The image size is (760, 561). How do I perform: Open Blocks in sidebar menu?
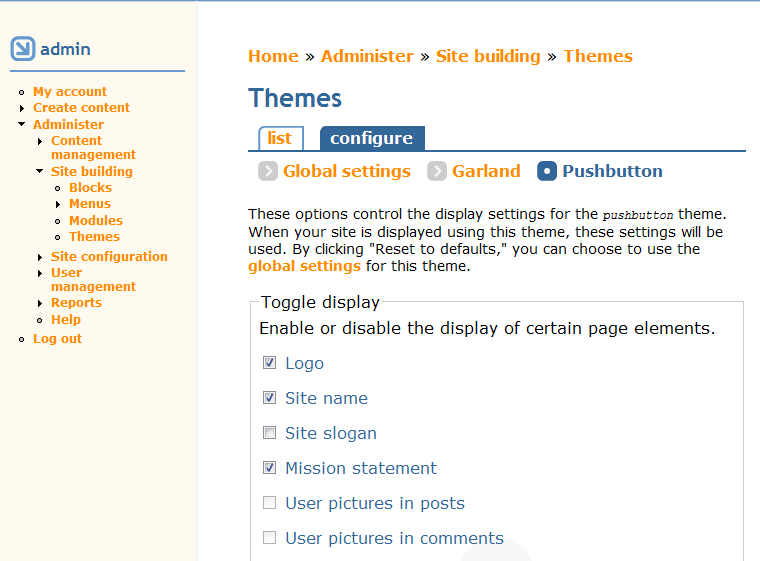click(90, 188)
